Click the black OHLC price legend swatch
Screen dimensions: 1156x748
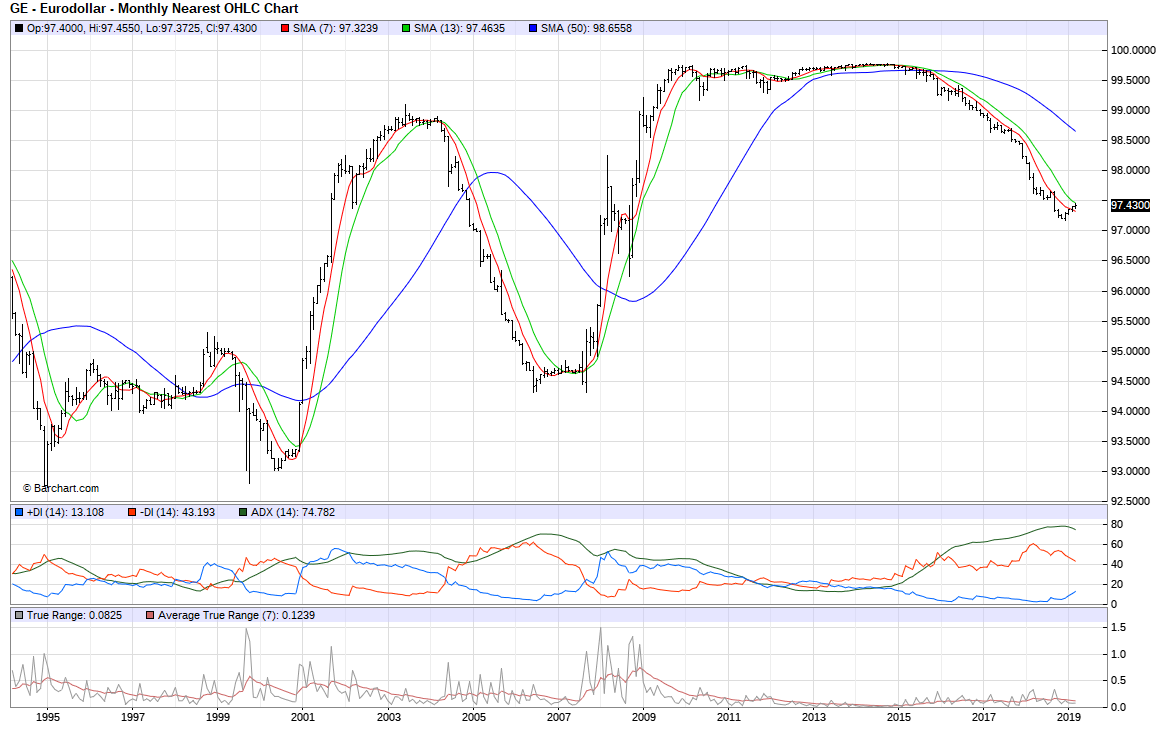click(18, 28)
